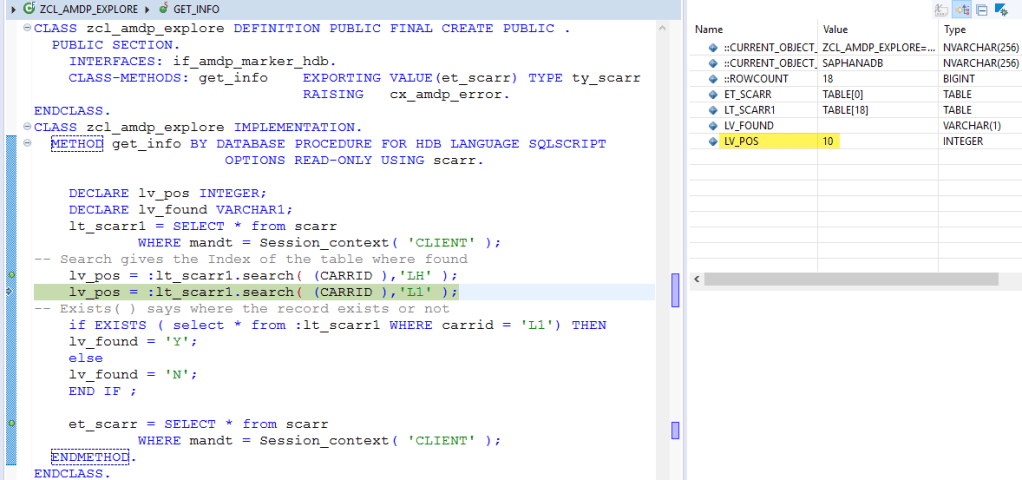The width and height of the screenshot is (1022, 480).
Task: Click the comment about Search giving the index
Action: pos(250,259)
